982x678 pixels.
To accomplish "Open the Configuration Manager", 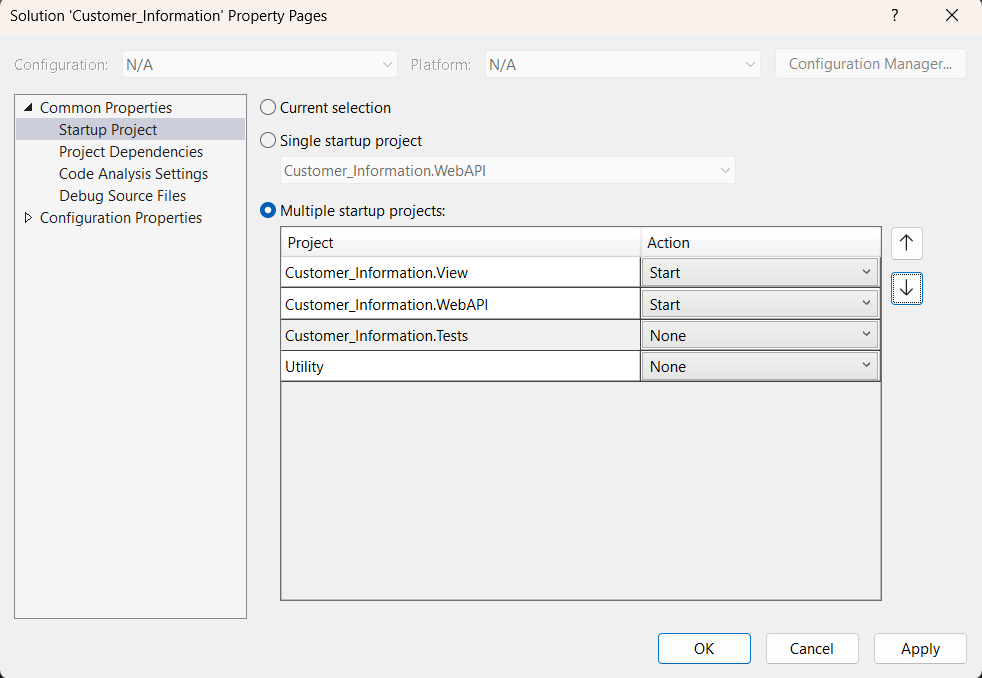I will pyautogui.click(x=870, y=63).
